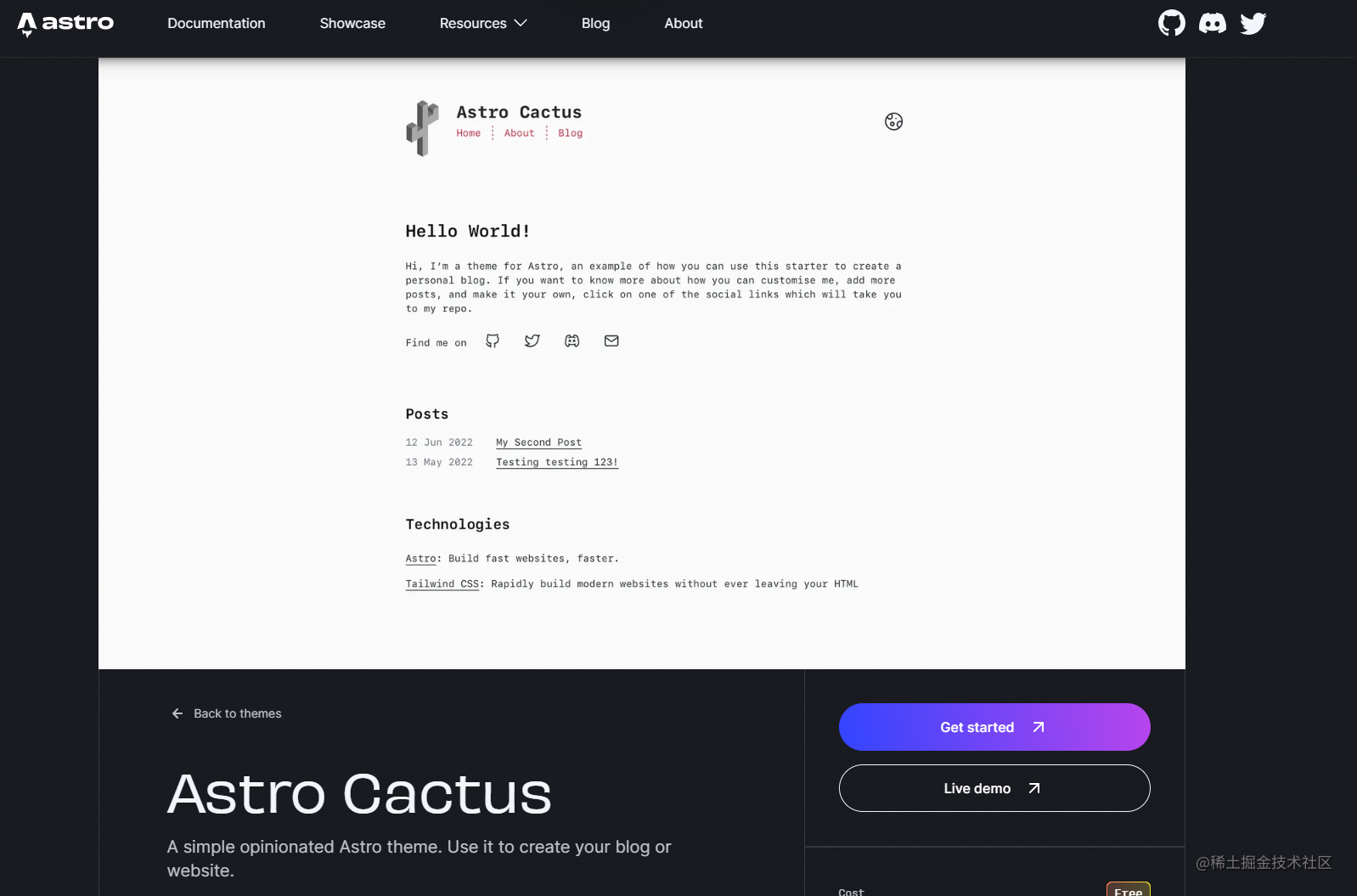Open the Testing testing 123! post link
Viewport: 1357px width, 896px height.
point(557,462)
